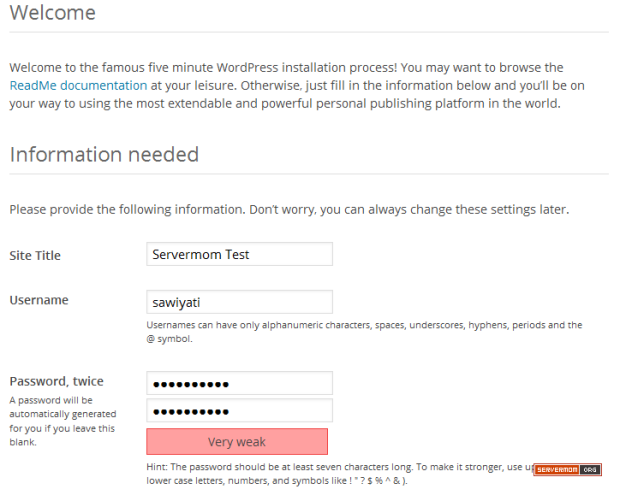
Task: Click the red Servermom watermark logo
Action: click(557, 469)
